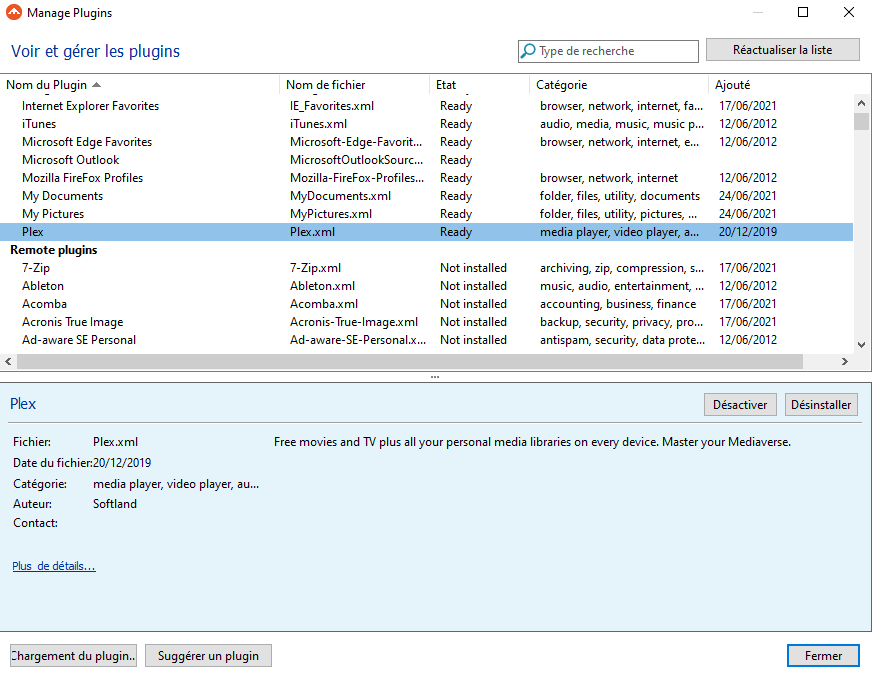Select the Acomba remote plugin
This screenshot has width=872, height=675.
click(427, 304)
